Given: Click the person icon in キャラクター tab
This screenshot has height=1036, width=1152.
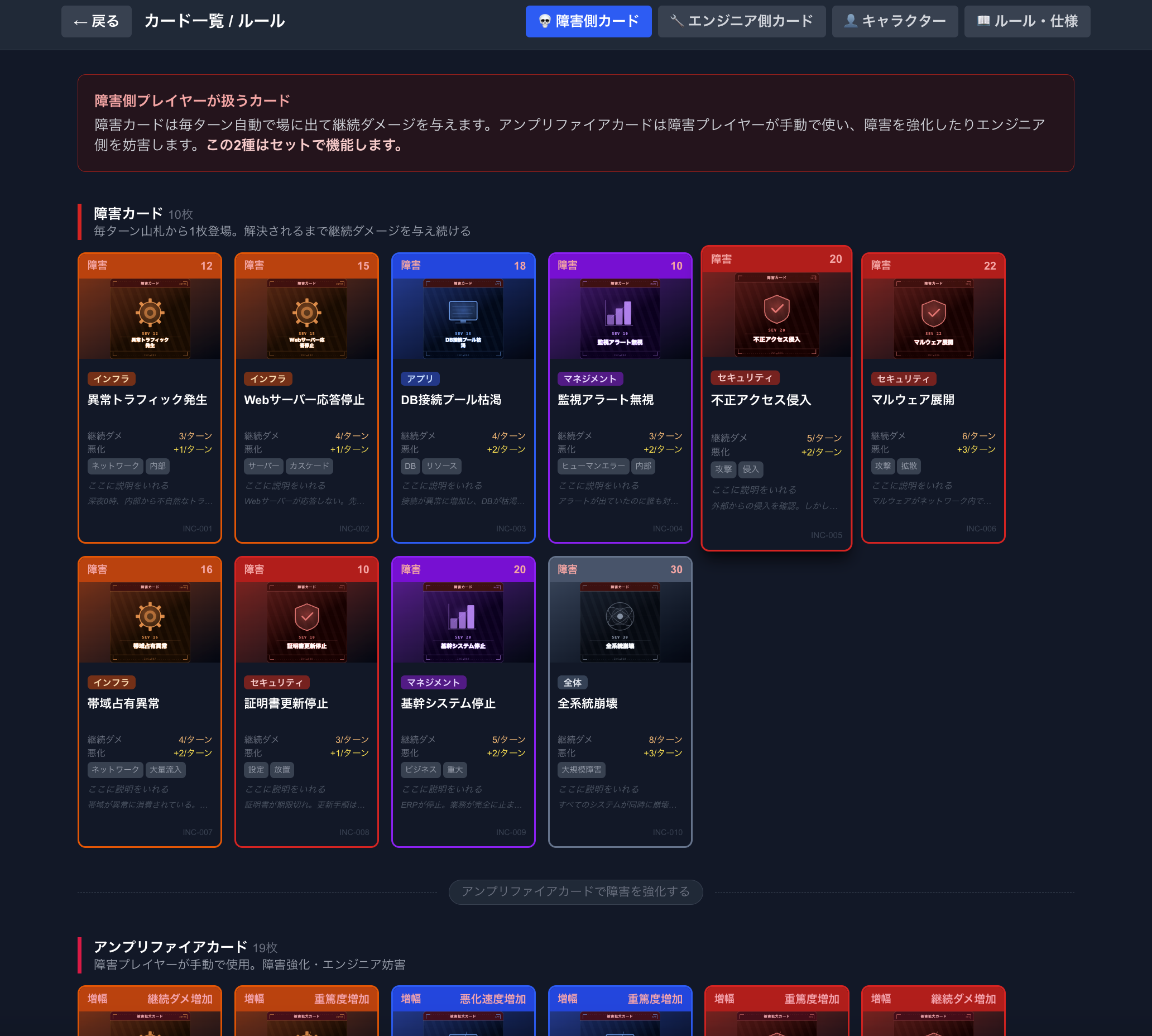Looking at the screenshot, I should tap(851, 21).
